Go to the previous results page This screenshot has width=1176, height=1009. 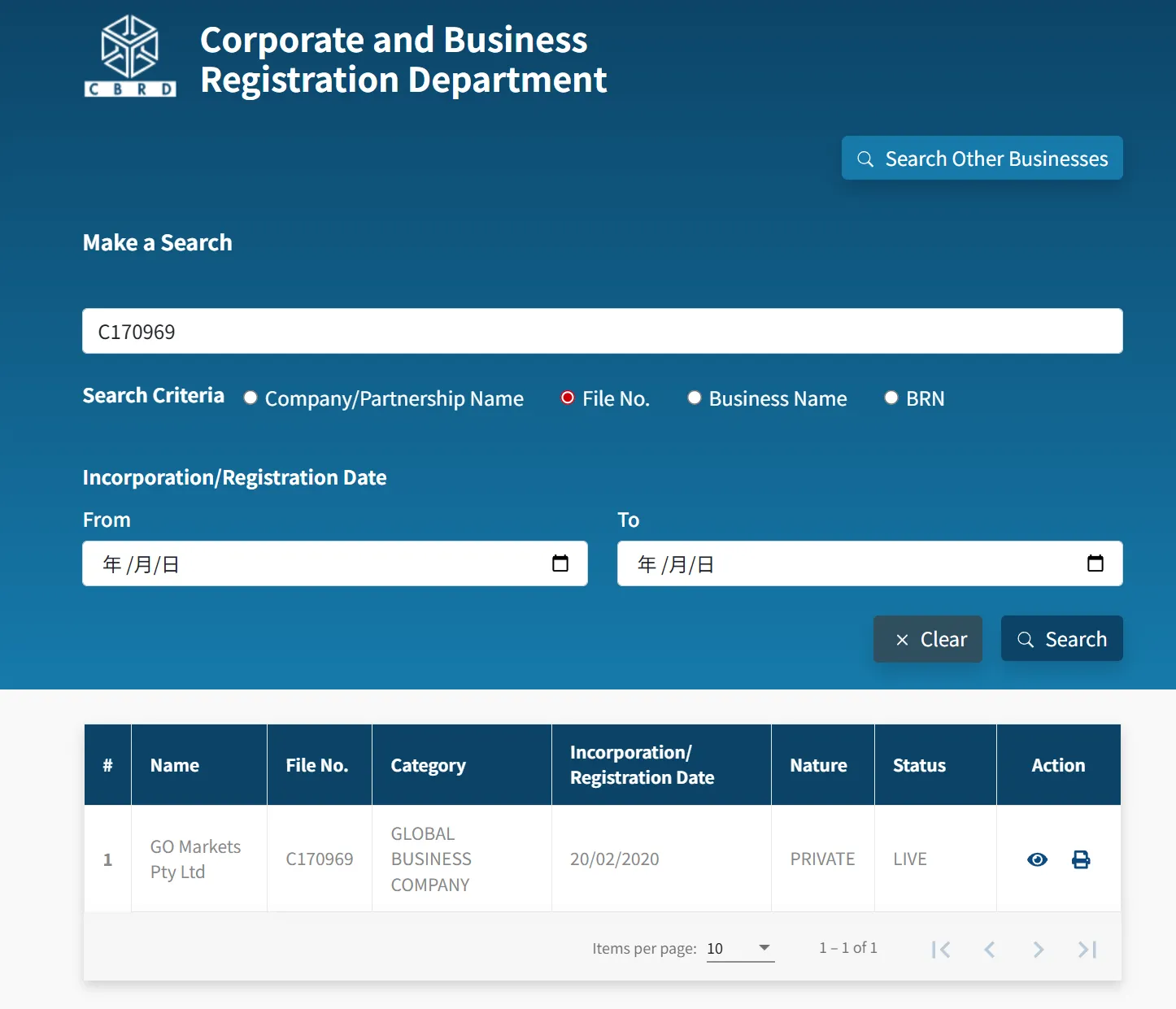point(990,949)
